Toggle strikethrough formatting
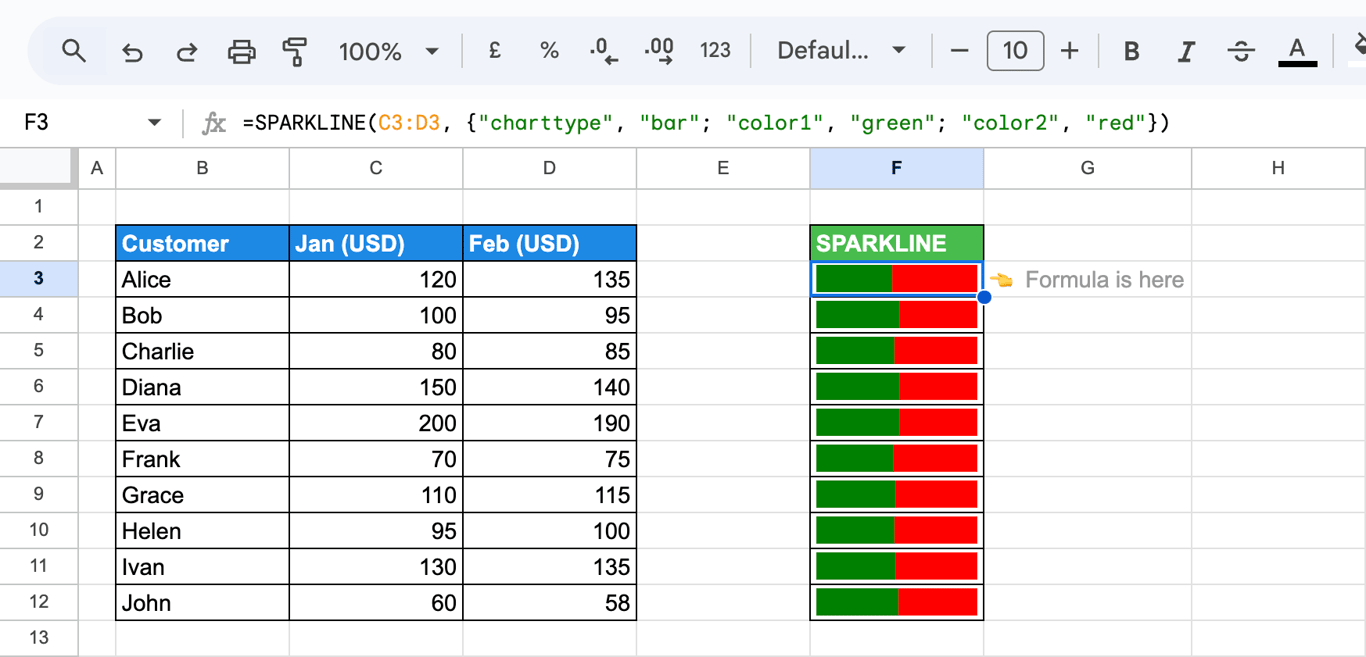This screenshot has width=1366, height=657. tap(1241, 51)
